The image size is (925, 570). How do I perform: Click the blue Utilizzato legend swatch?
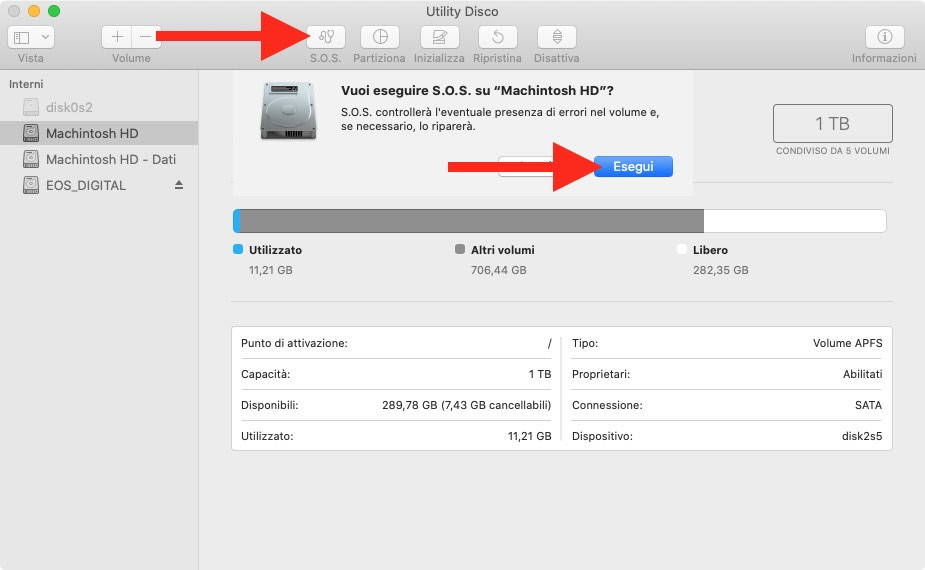coord(238,249)
